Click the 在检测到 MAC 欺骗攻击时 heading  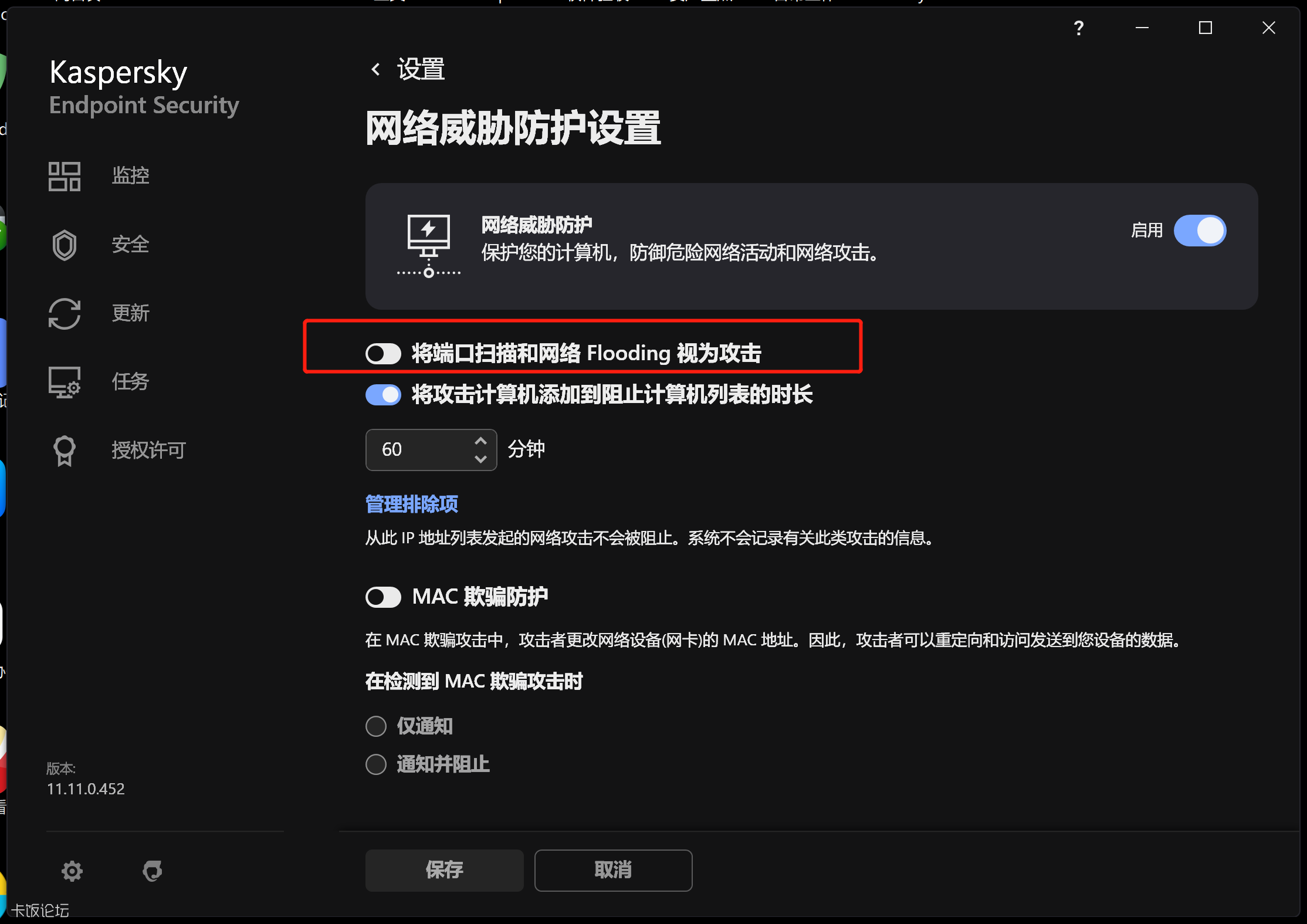pos(474,682)
